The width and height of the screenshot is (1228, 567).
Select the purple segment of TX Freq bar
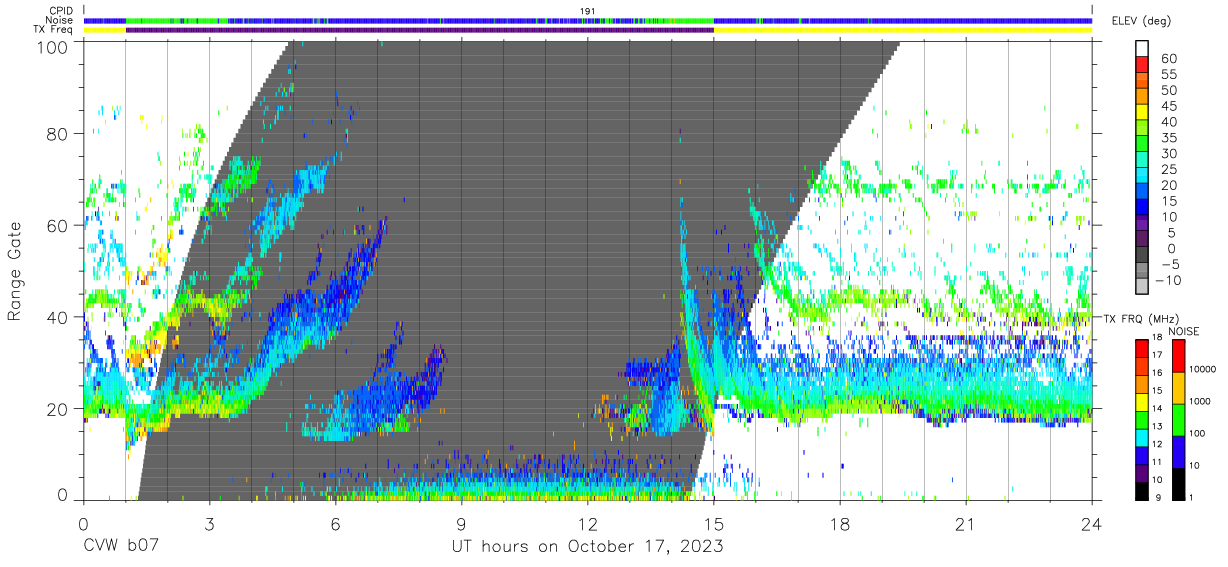[x=419, y=30]
